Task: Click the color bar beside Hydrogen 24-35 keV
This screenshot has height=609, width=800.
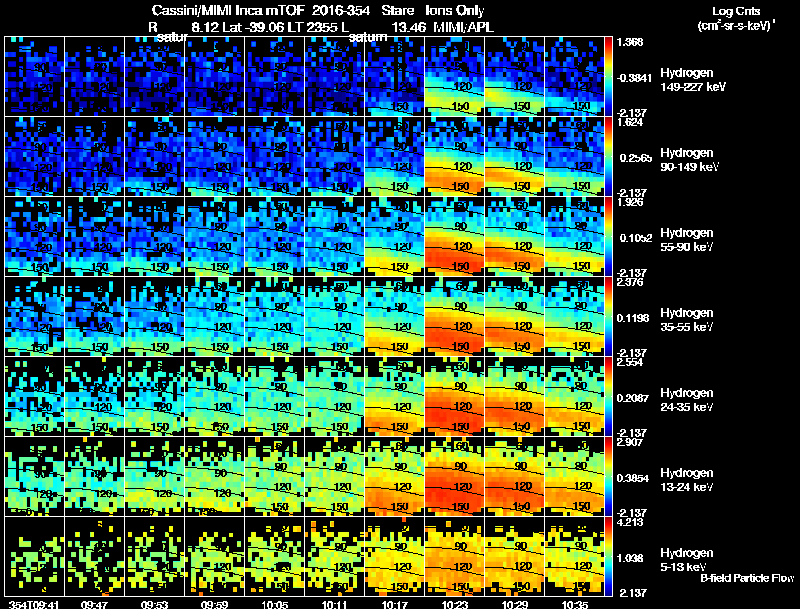Action: tap(608, 396)
